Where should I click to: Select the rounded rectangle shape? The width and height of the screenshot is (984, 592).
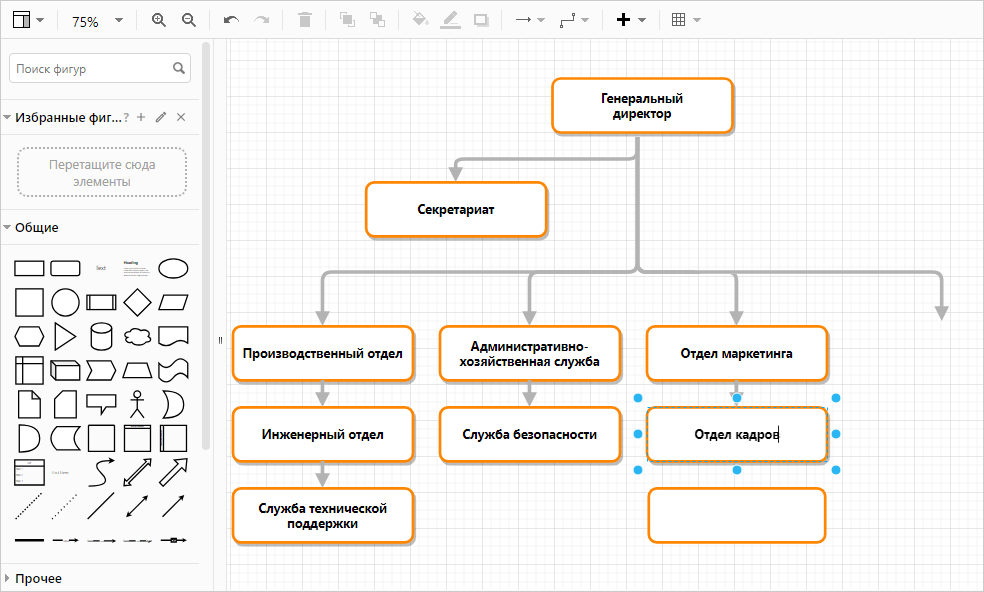tap(65, 269)
